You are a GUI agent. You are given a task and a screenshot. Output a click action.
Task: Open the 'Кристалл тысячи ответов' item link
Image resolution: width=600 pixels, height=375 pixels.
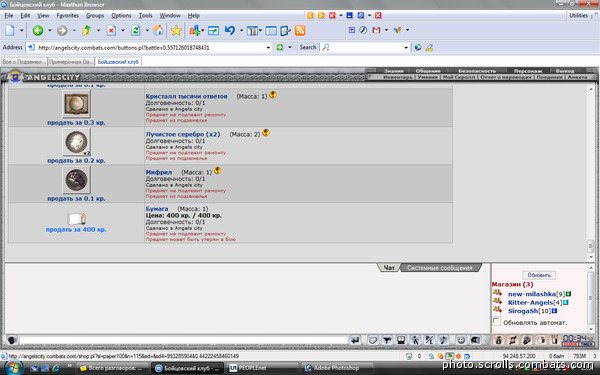pyautogui.click(x=186, y=96)
